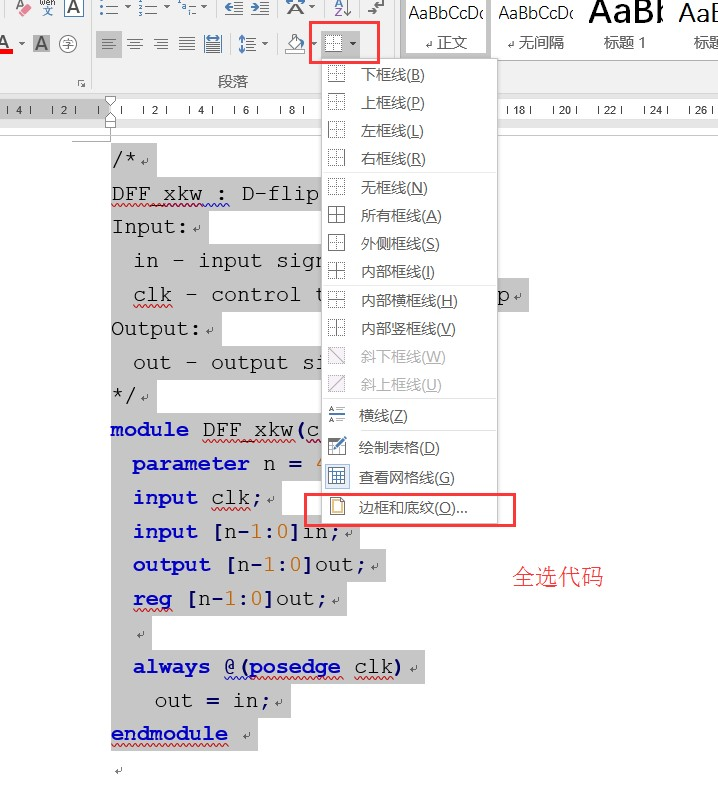Click the character border A icon
This screenshot has width=718, height=811.
click(74, 7)
